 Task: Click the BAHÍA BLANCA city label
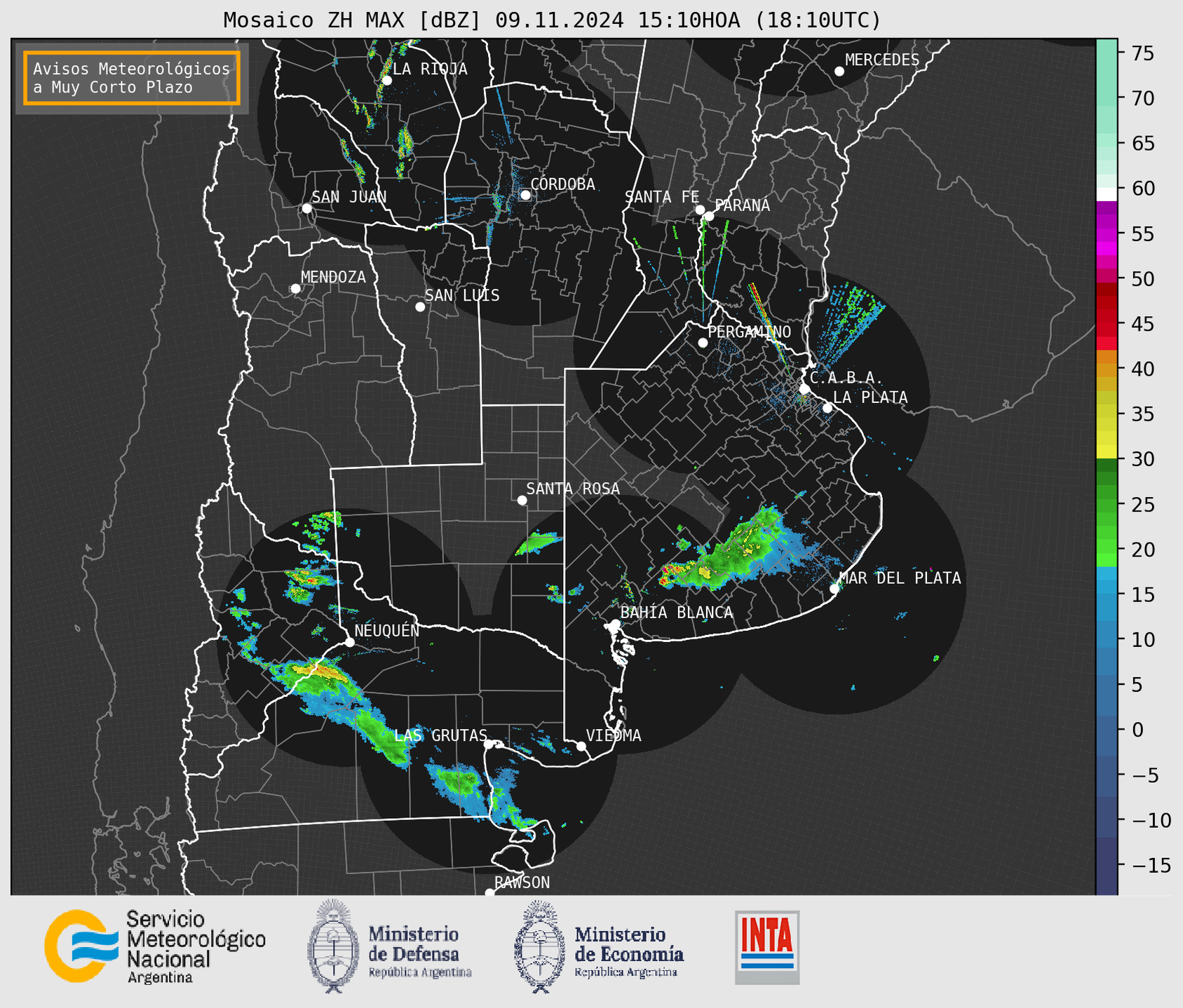pos(677,613)
